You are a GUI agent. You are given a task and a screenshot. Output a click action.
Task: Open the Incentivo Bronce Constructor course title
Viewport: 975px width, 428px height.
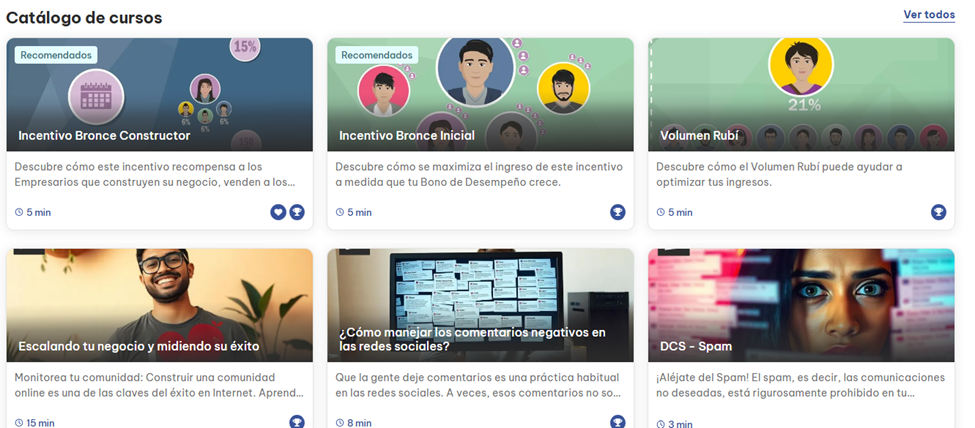click(x=104, y=135)
